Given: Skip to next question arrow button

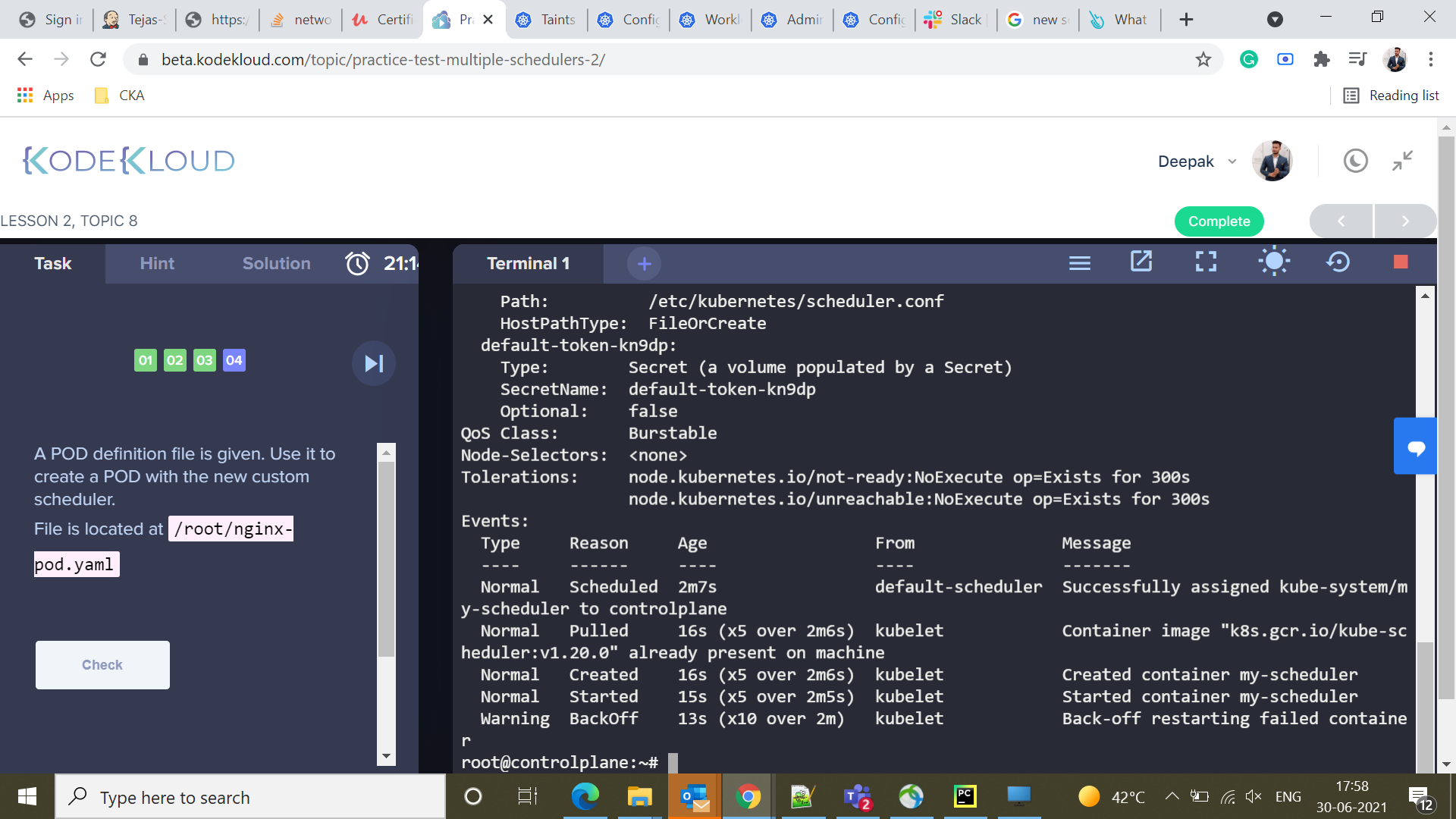Looking at the screenshot, I should (x=374, y=363).
